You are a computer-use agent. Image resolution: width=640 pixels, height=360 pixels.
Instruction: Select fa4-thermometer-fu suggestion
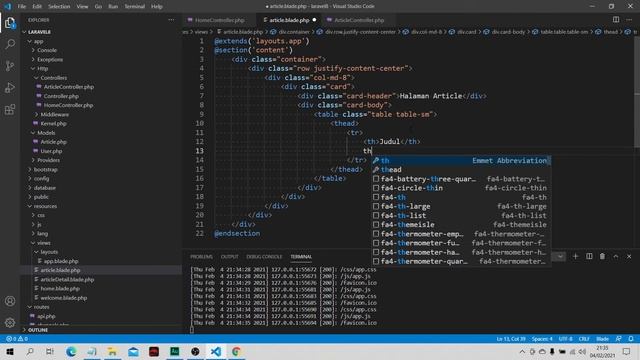pos(461,243)
